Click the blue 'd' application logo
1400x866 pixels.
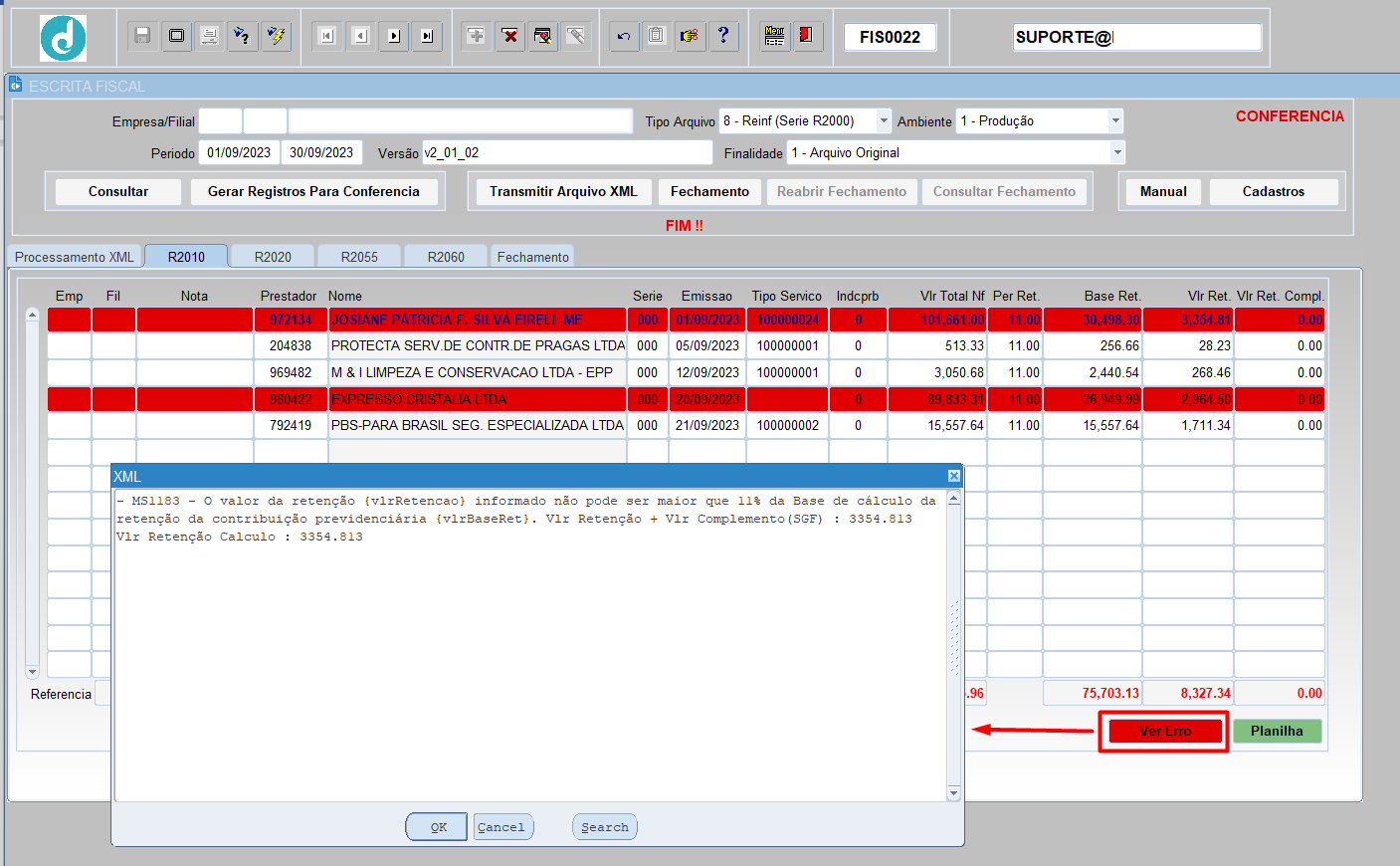63,38
